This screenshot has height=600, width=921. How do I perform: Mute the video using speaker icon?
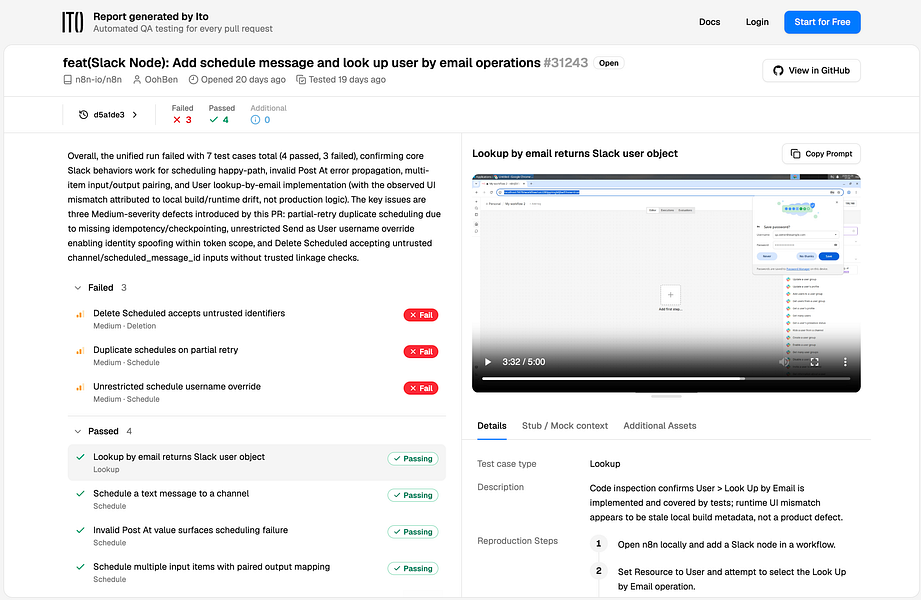(784, 362)
